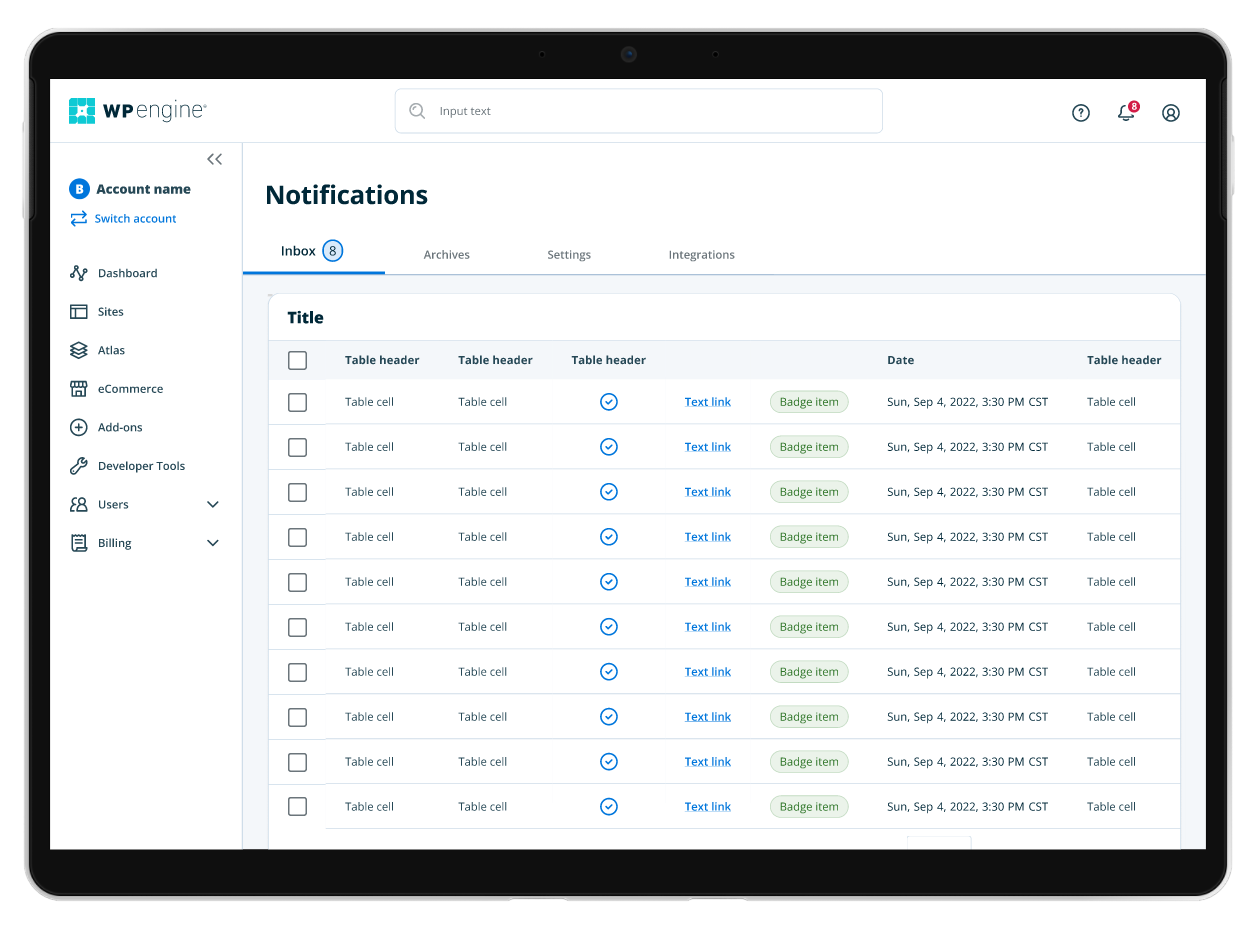Screen dimensions: 1254x935
Task: Click Text link in the first row
Action: (x=708, y=402)
